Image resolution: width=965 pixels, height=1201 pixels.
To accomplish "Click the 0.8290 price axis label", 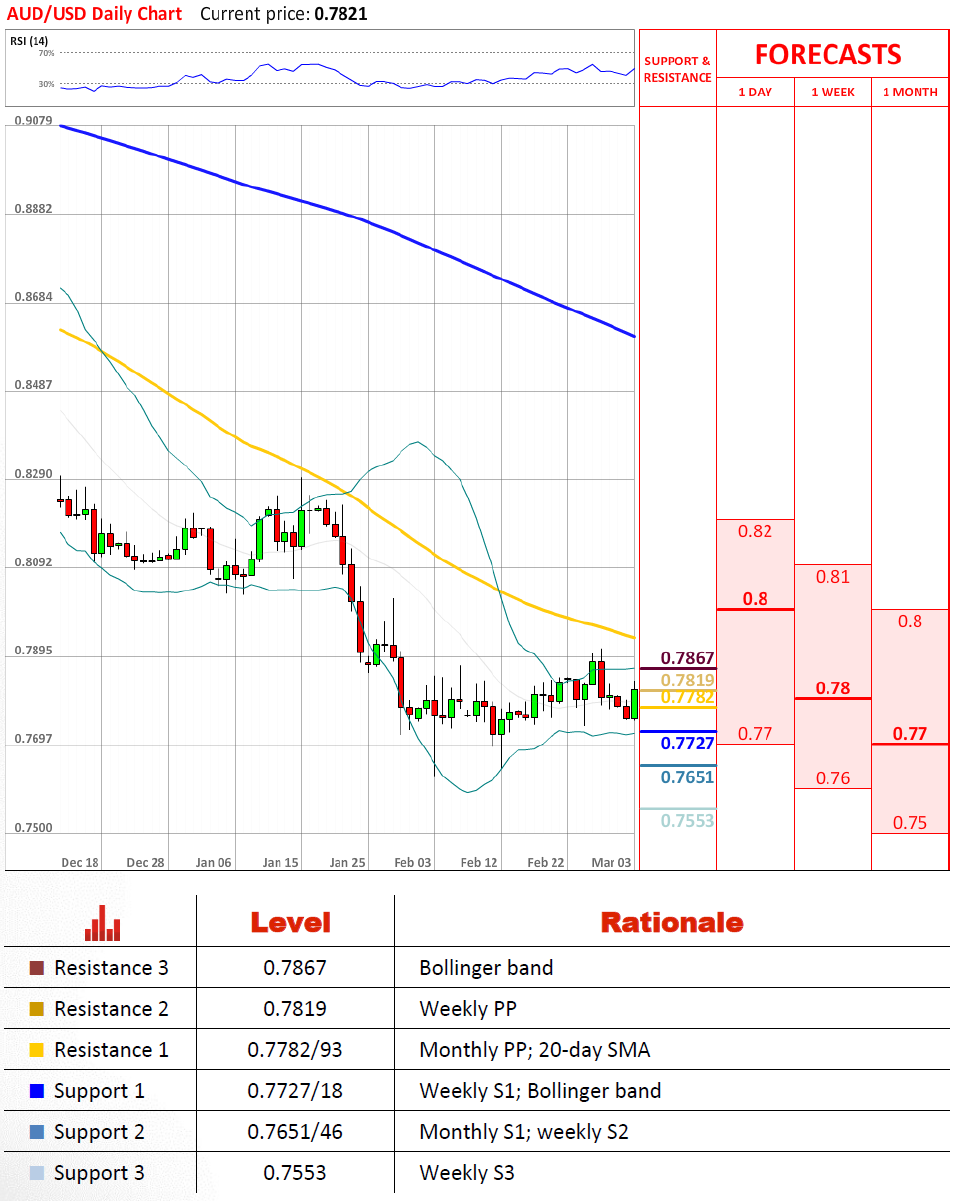I will pyautogui.click(x=33, y=474).
